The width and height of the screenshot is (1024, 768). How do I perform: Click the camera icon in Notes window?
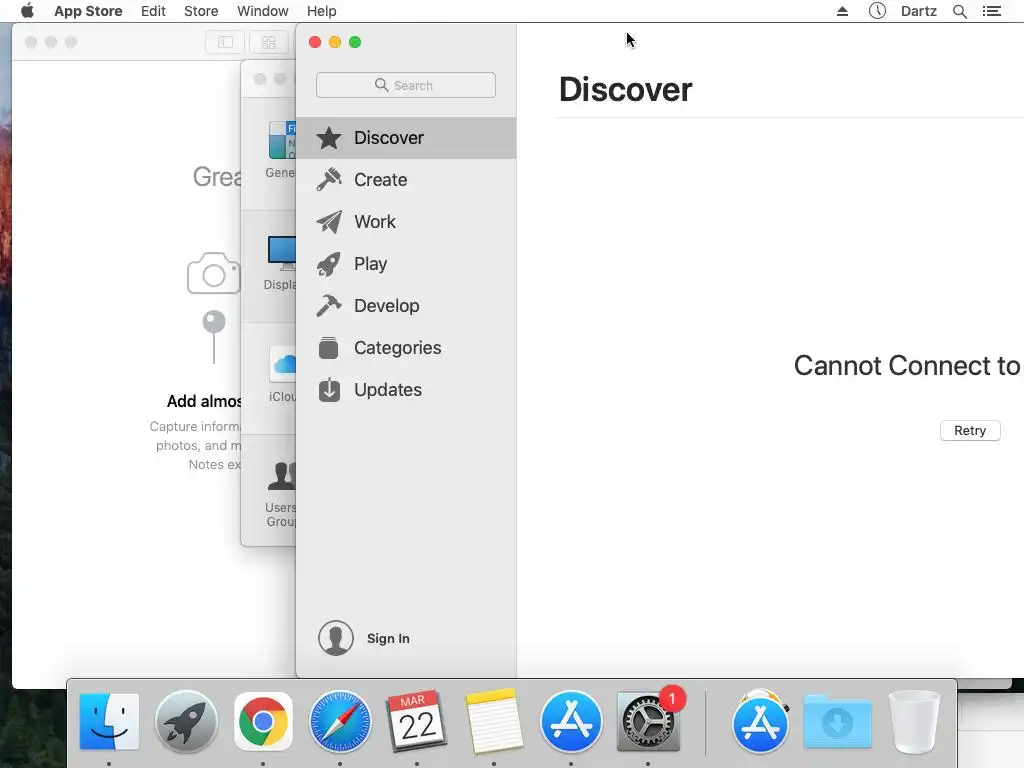(x=214, y=273)
